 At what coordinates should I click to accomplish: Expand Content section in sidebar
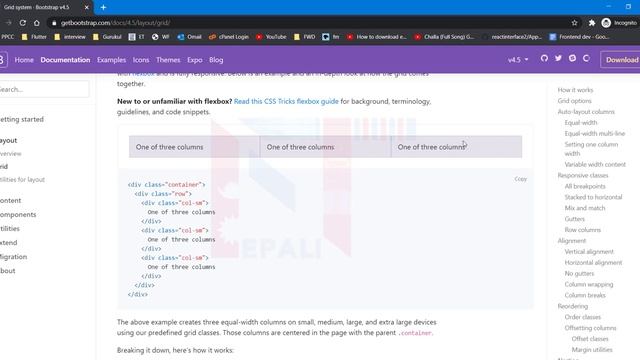[11, 200]
